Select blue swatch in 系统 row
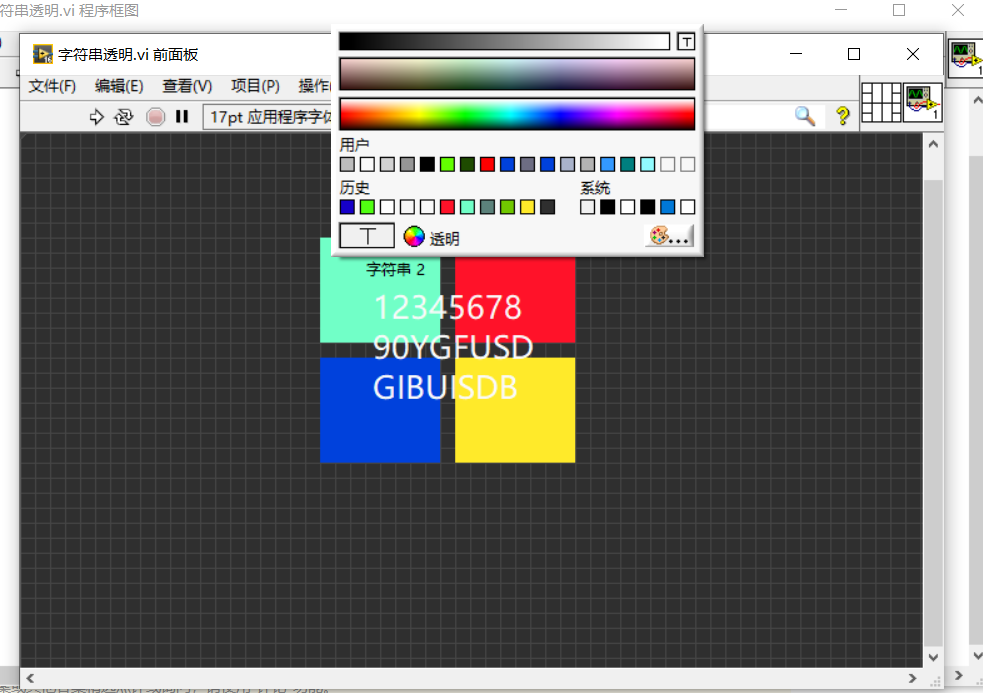 coord(668,207)
